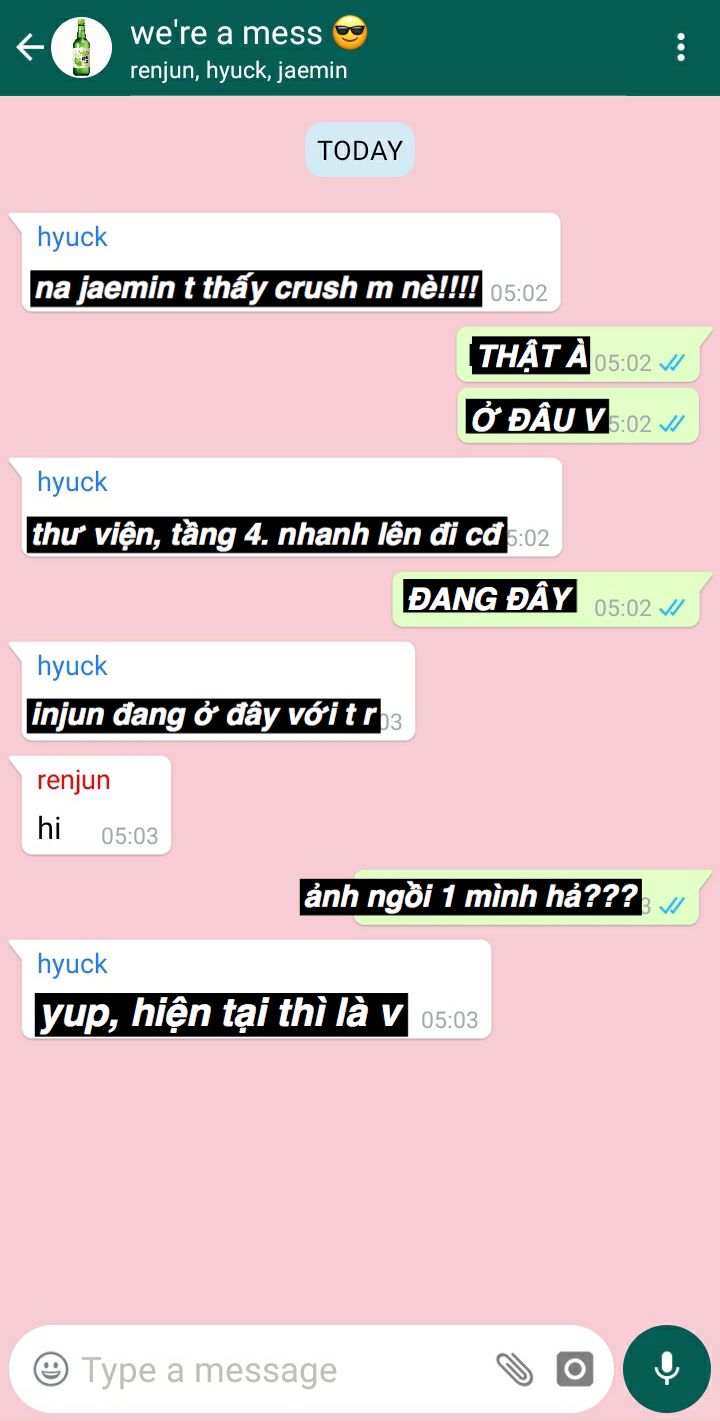720x1421 pixels.
Task: Tap participants list 'renjun, hyuck, jaemin'
Action: point(239,70)
